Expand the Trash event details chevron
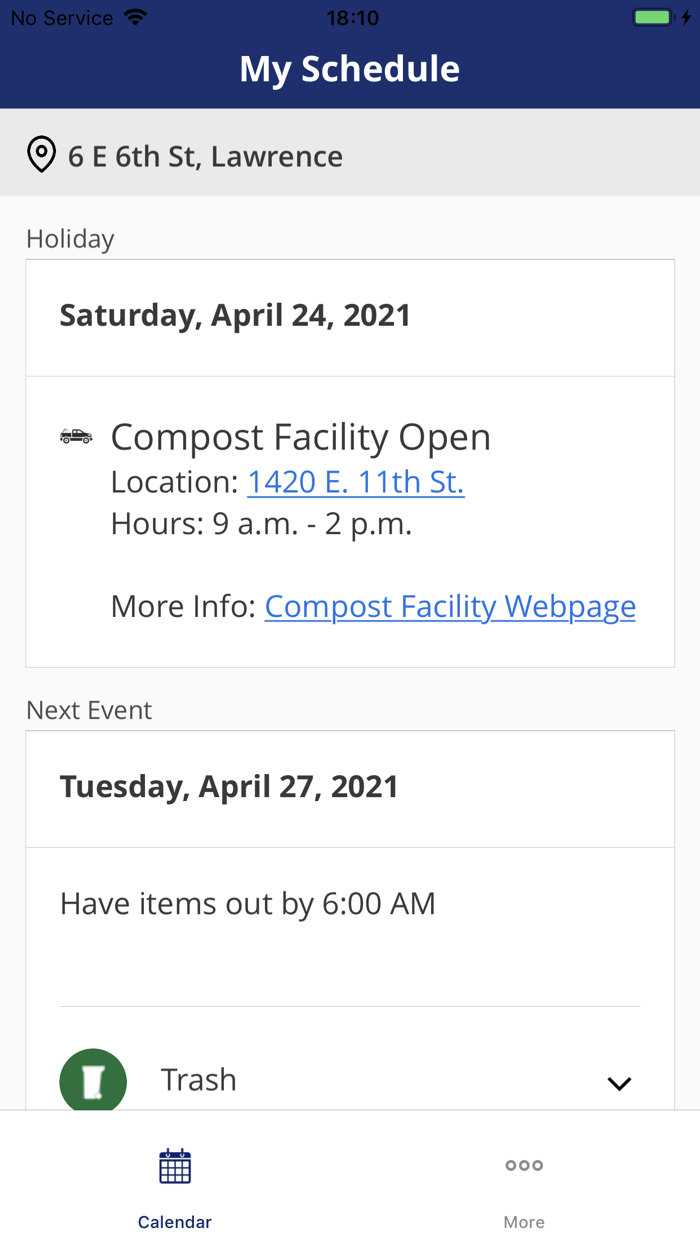Viewport: 700px width, 1244px height. (x=619, y=1083)
